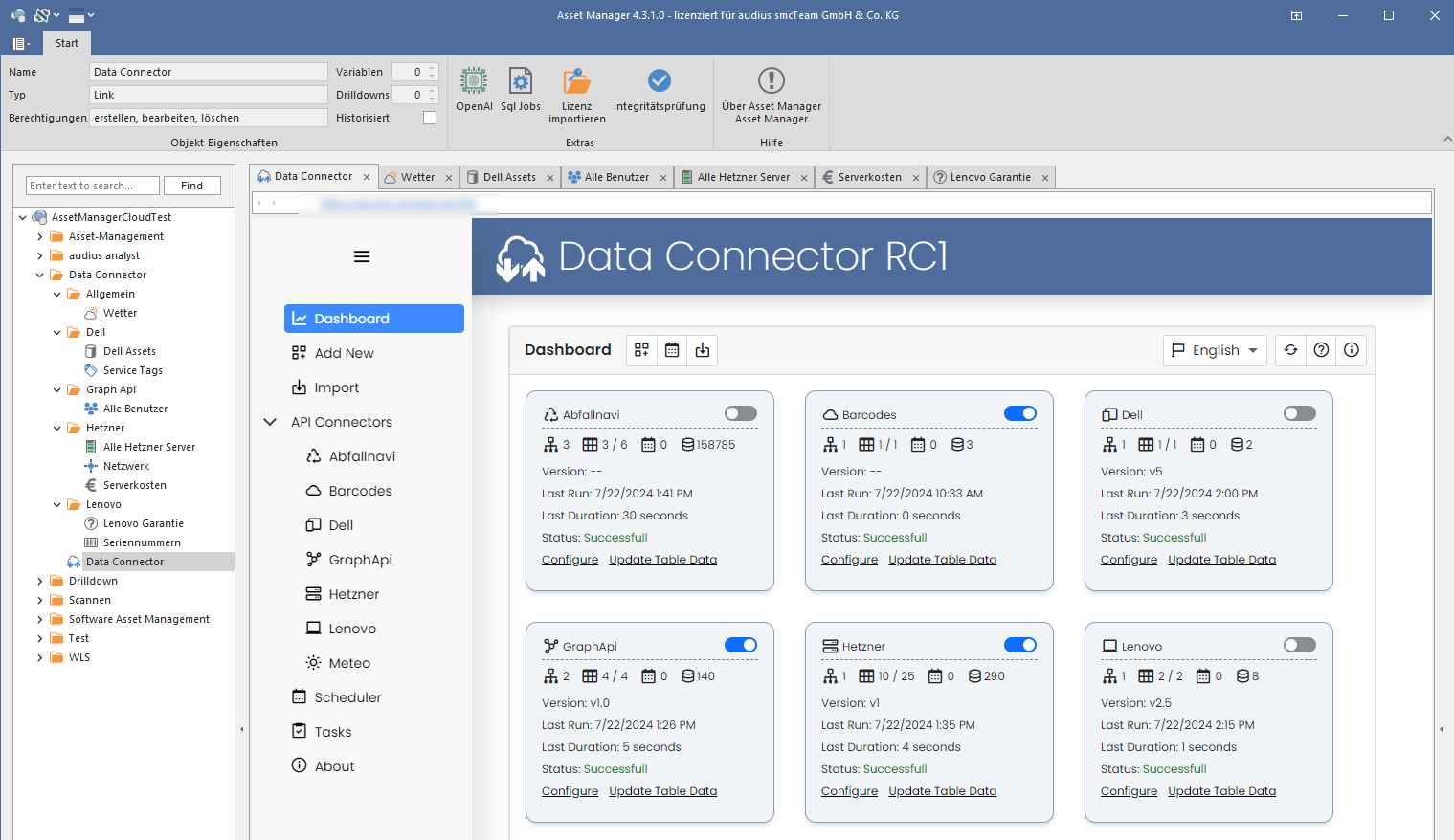Select Lenovo connector in sidebar

click(x=352, y=629)
